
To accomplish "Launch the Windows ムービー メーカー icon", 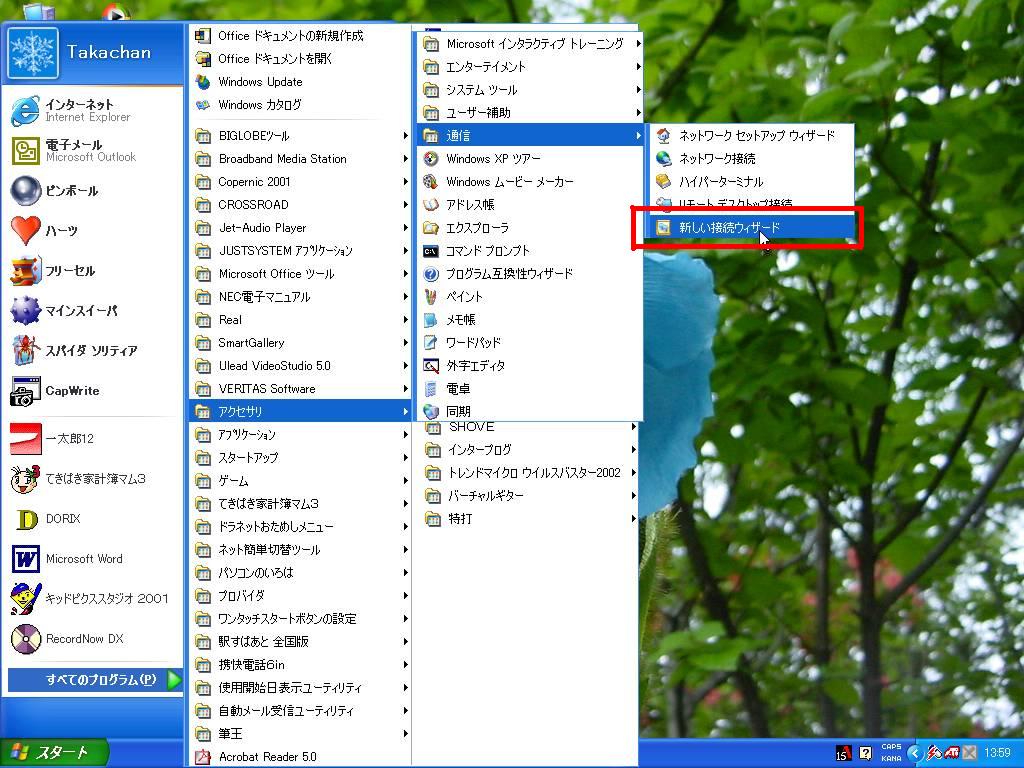I will coord(430,182).
